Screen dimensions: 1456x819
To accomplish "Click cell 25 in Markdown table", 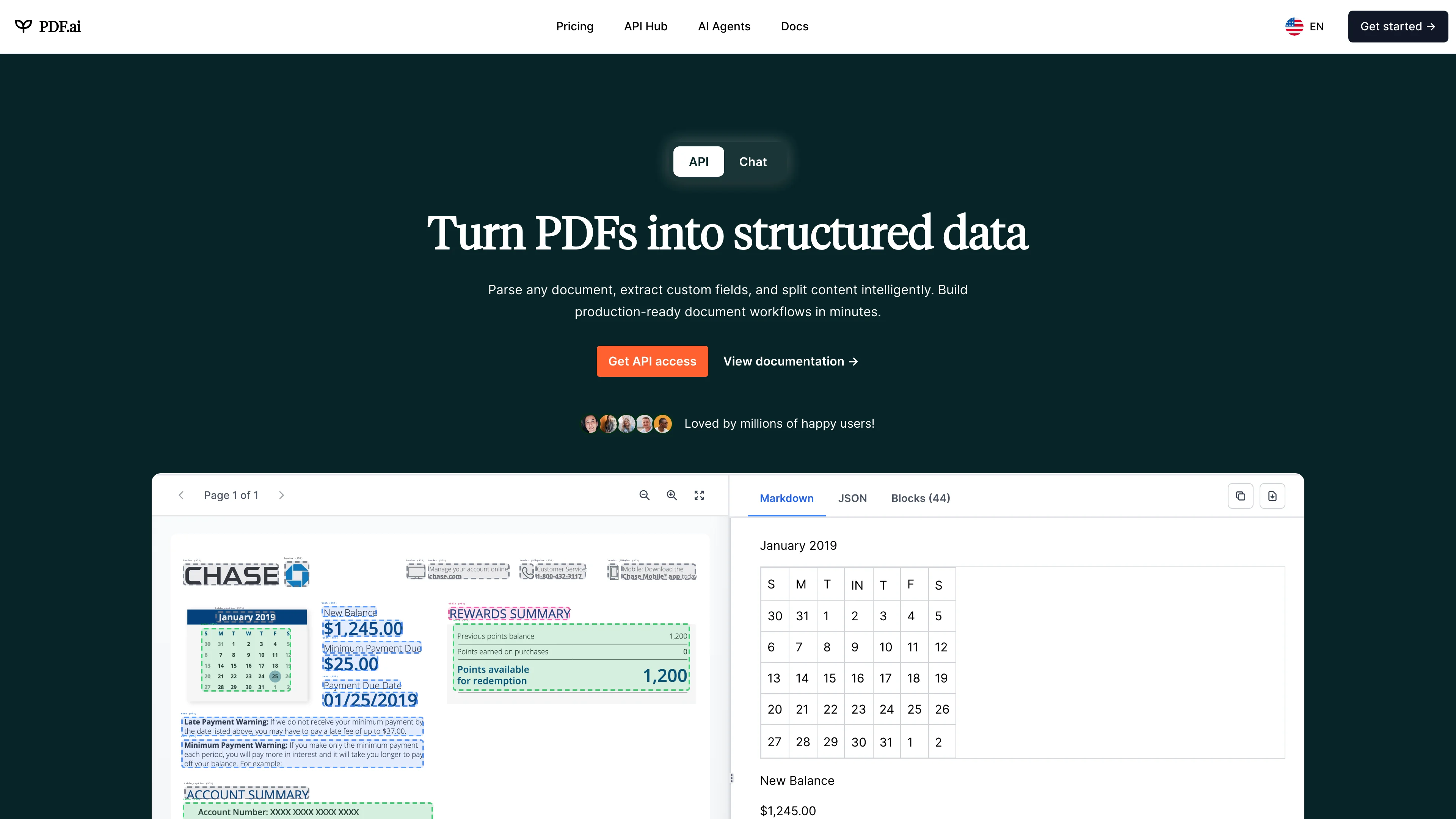I will (x=914, y=709).
